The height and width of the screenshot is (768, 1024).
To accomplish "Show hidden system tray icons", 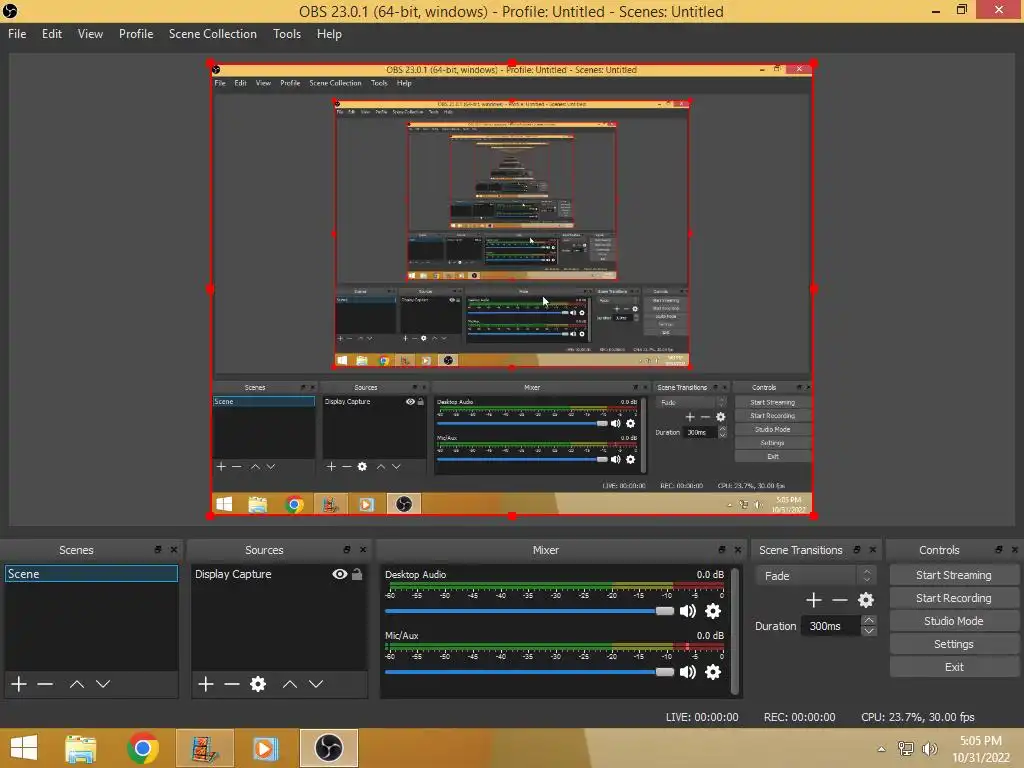I will [x=882, y=749].
